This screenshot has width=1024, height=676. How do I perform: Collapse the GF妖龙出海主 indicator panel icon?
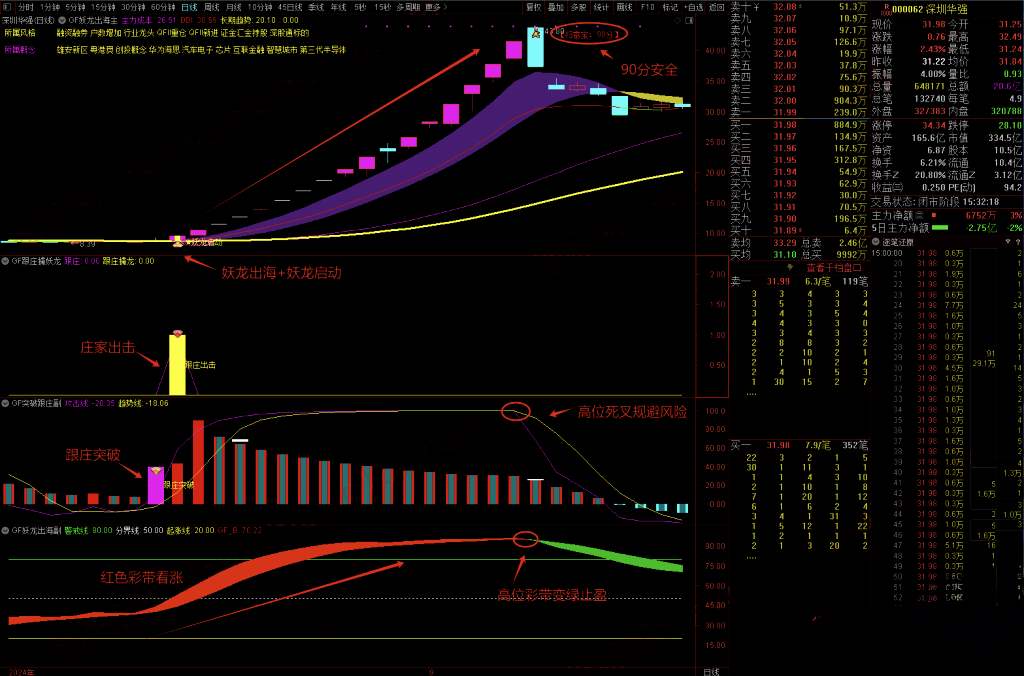(63, 19)
